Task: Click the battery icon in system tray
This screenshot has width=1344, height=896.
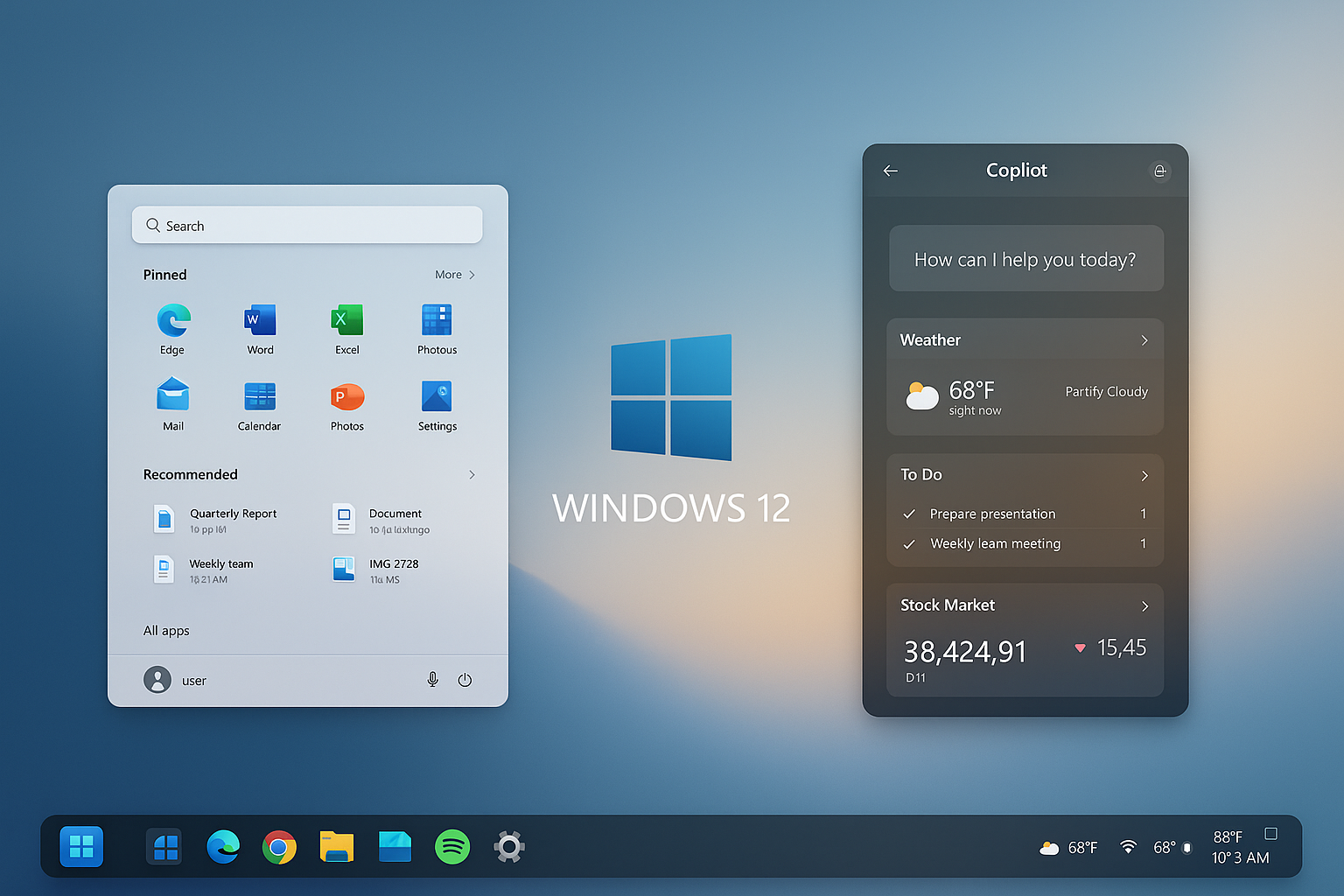Action: (1187, 848)
